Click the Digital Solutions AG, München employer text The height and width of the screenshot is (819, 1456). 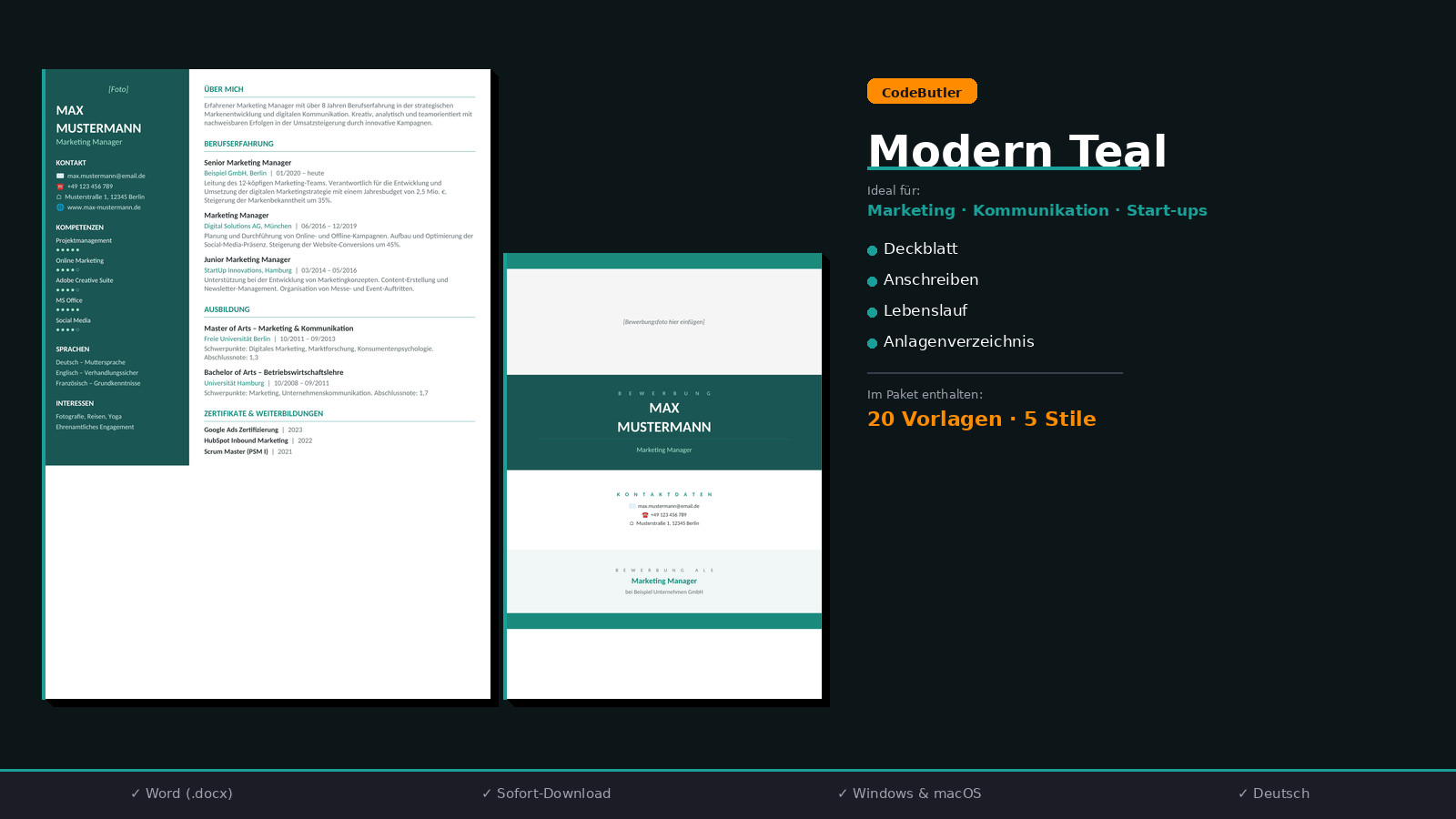[248, 226]
